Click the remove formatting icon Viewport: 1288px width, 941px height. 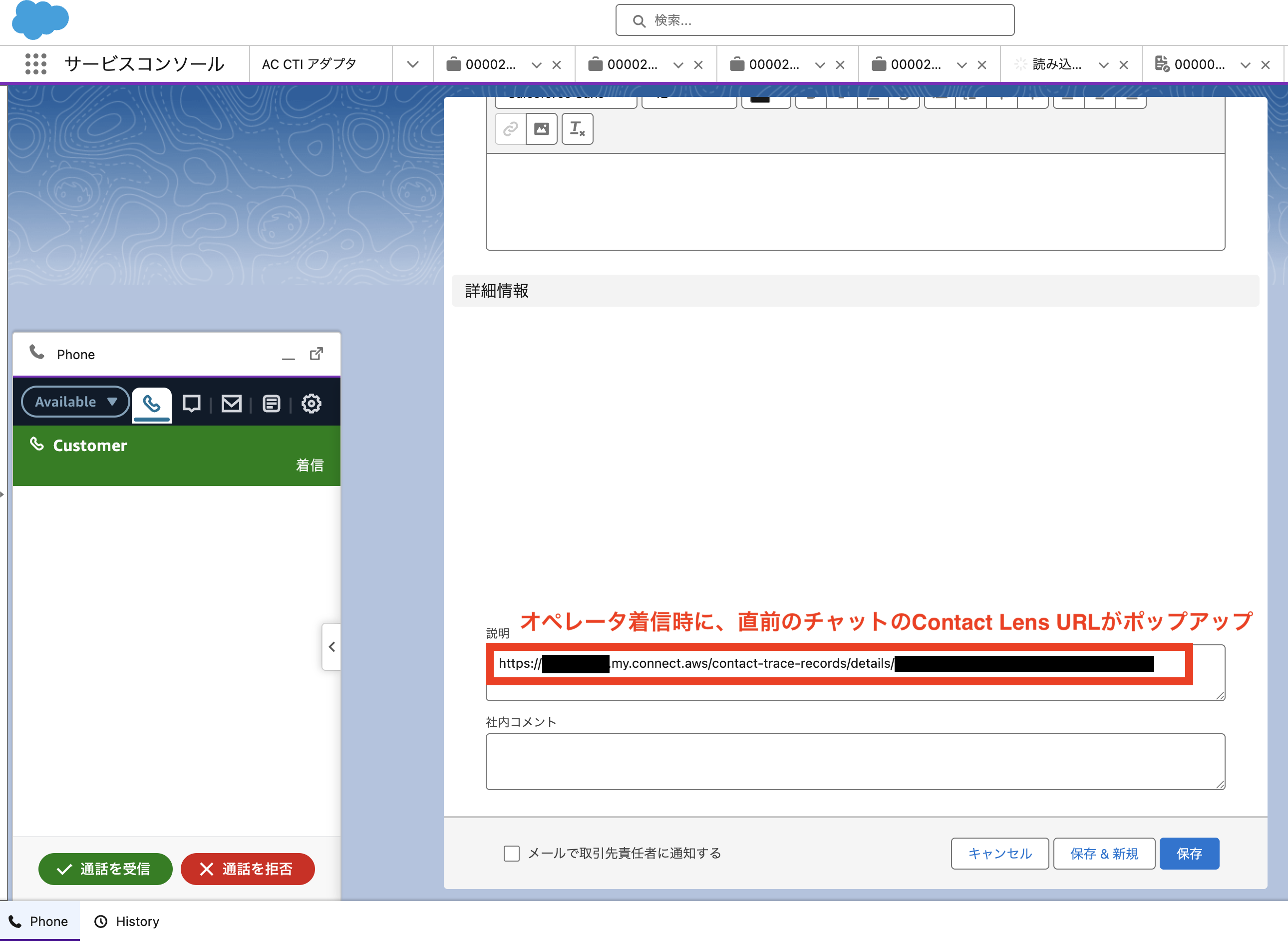(x=577, y=129)
